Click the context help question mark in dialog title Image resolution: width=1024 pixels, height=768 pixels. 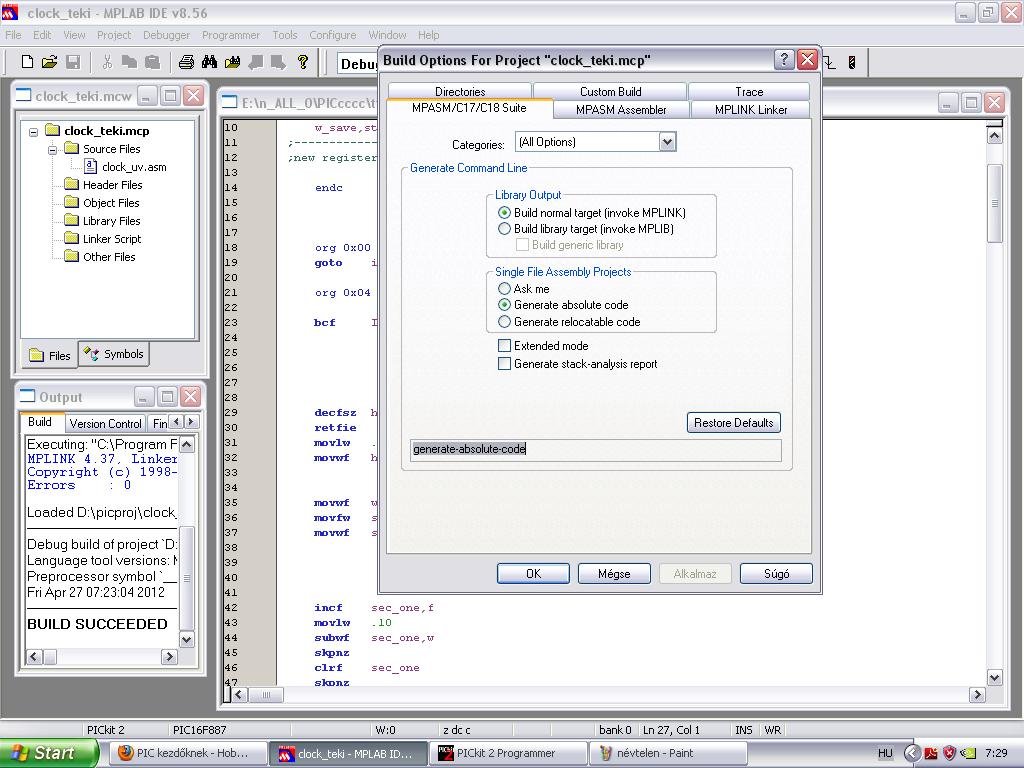[x=784, y=59]
